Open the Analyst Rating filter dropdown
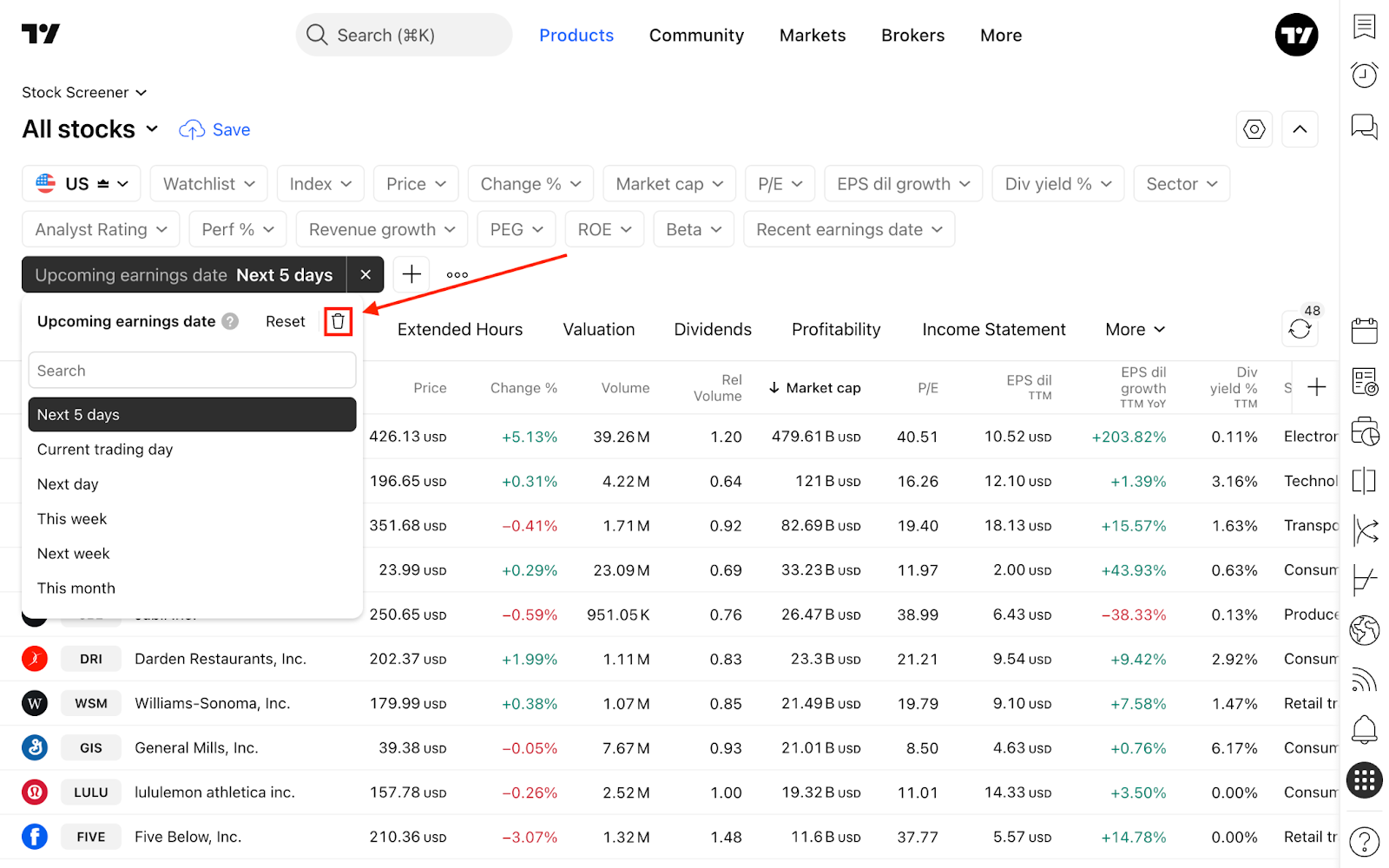 tap(101, 229)
